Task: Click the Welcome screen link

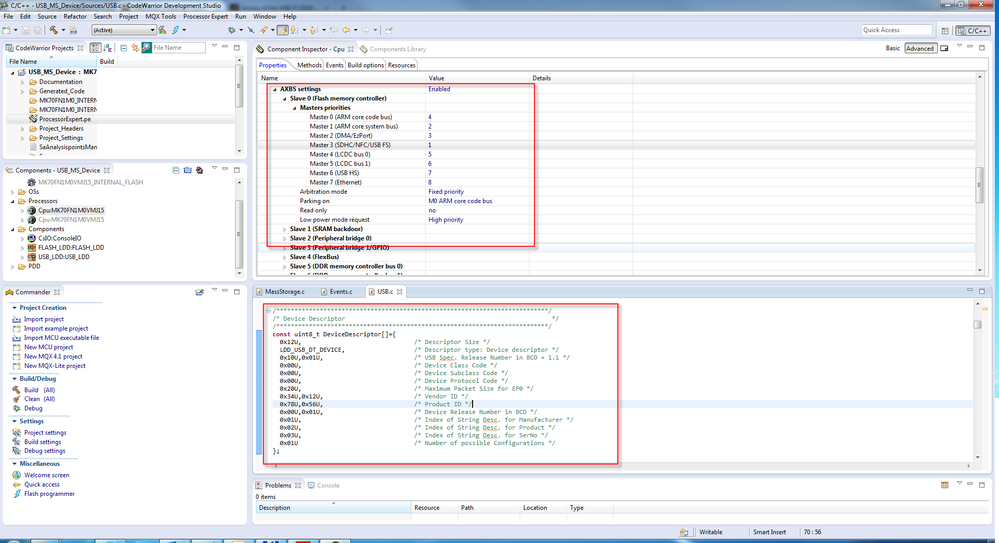Action: tap(47, 475)
